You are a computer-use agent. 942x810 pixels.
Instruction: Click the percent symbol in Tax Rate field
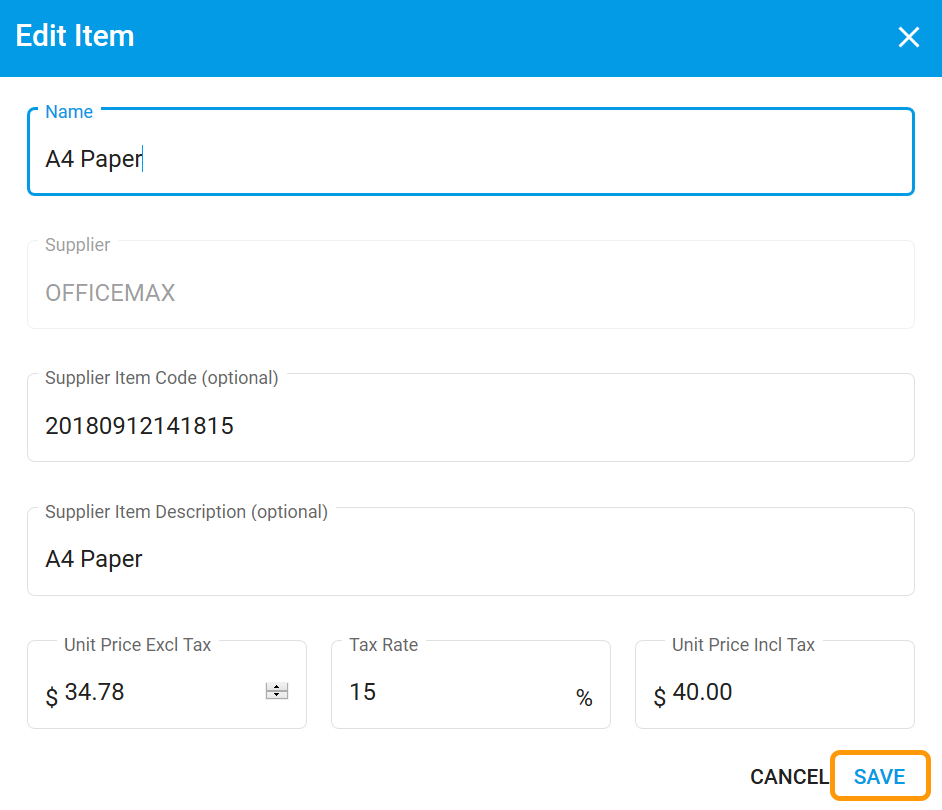[x=584, y=698]
